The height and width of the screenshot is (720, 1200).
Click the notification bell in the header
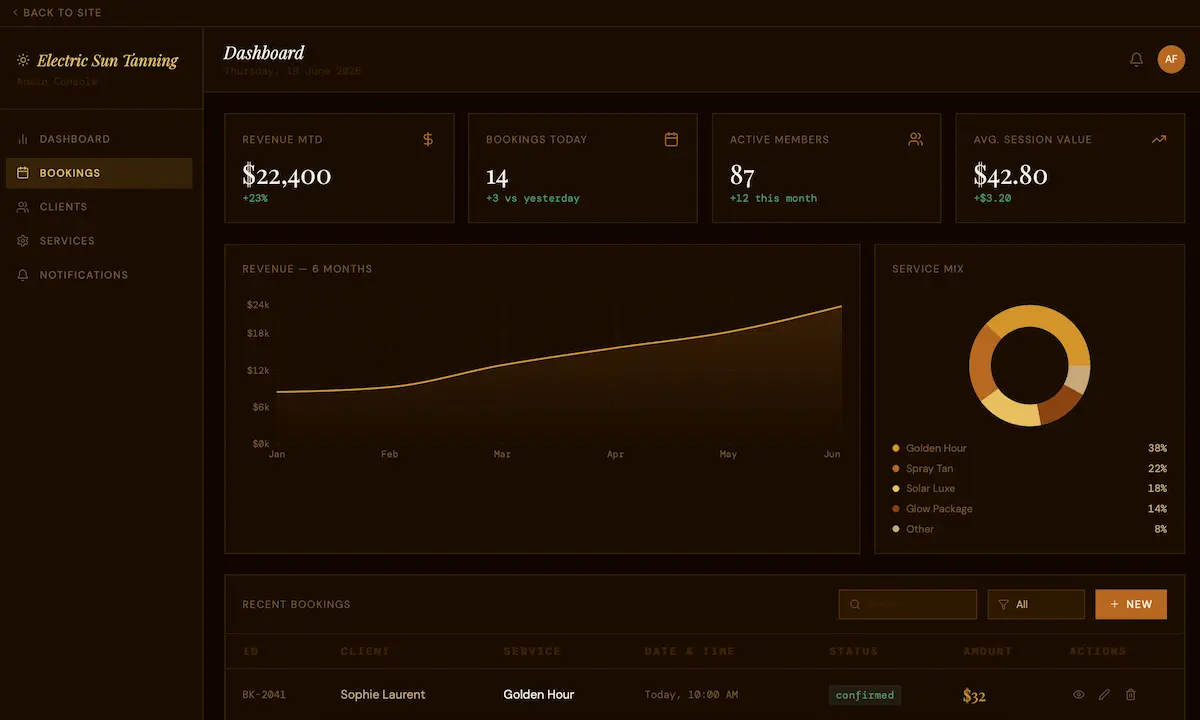[1136, 59]
